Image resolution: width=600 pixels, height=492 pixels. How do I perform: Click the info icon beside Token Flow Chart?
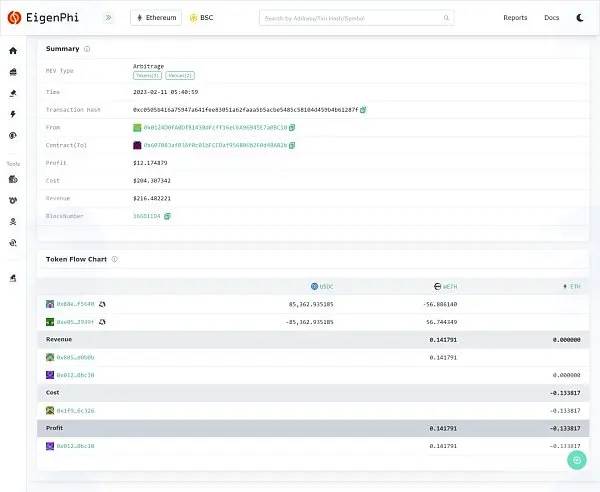pyautogui.click(x=114, y=259)
